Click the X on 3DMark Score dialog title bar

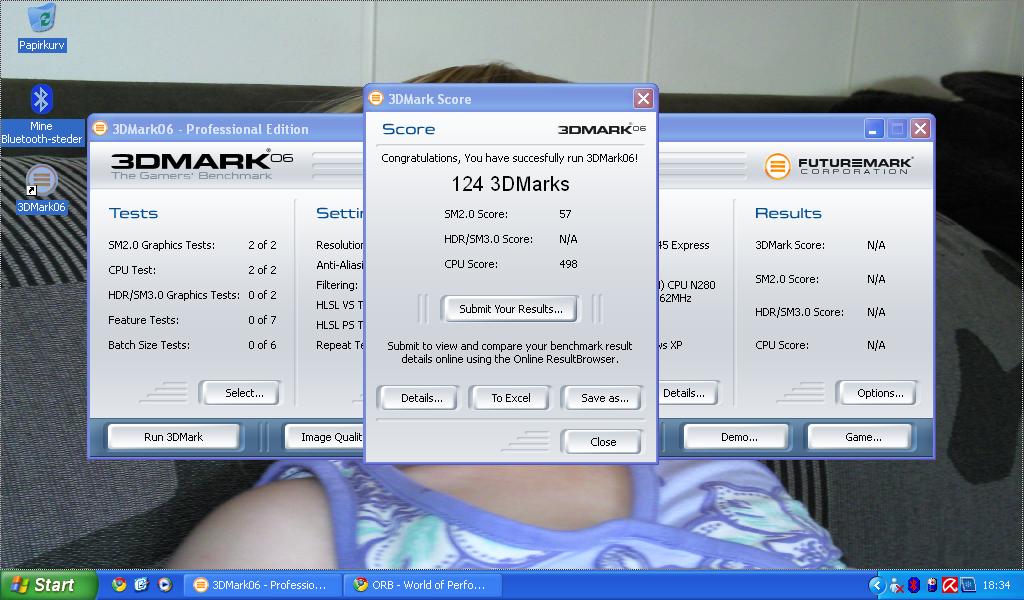pyautogui.click(x=643, y=99)
